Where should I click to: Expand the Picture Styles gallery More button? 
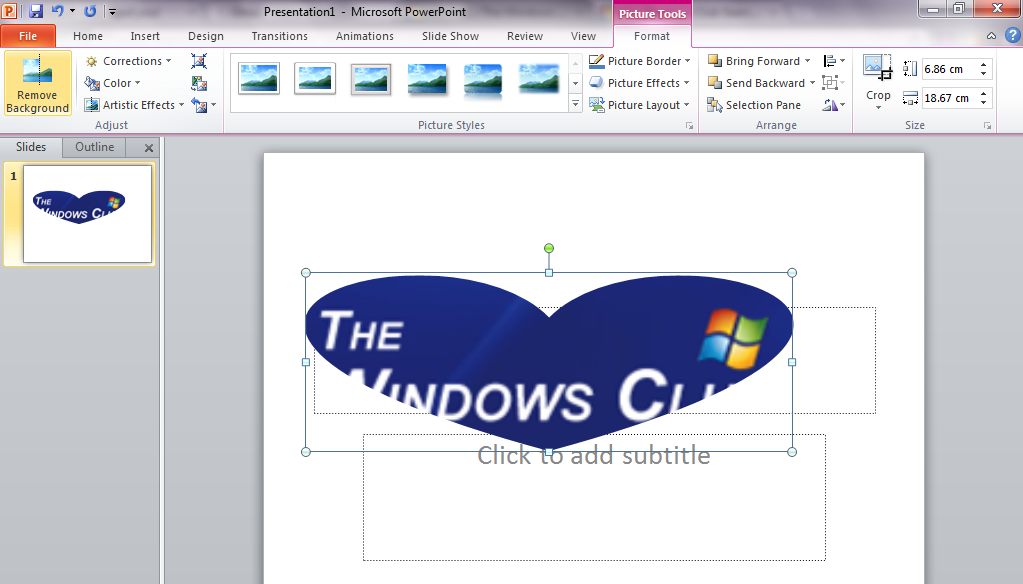[x=575, y=104]
